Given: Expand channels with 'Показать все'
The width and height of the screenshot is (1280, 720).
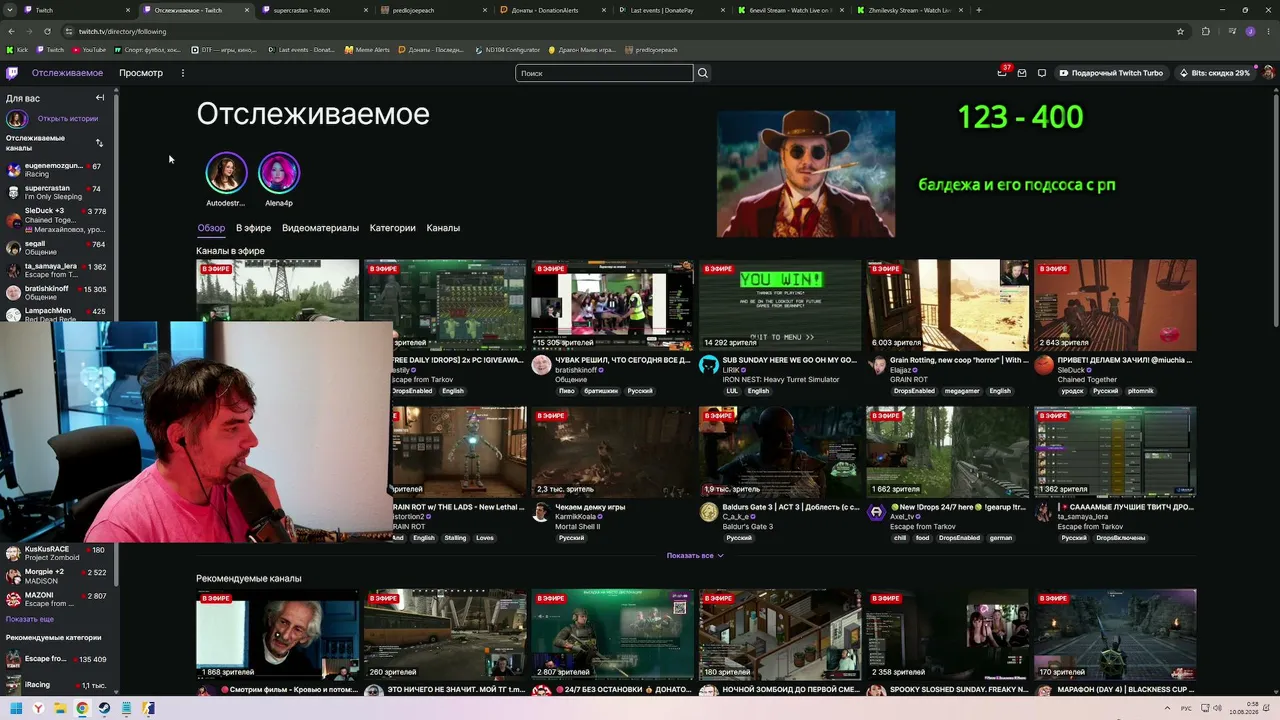Looking at the screenshot, I should pyautogui.click(x=695, y=555).
